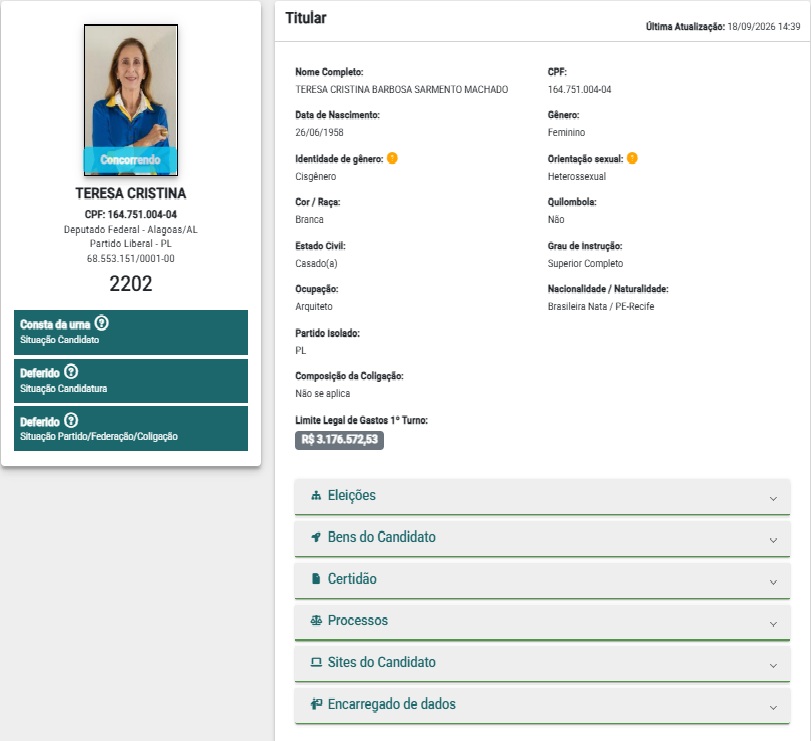Click info icon beside Orientação sexual
The width and height of the screenshot is (811, 741).
632,158
